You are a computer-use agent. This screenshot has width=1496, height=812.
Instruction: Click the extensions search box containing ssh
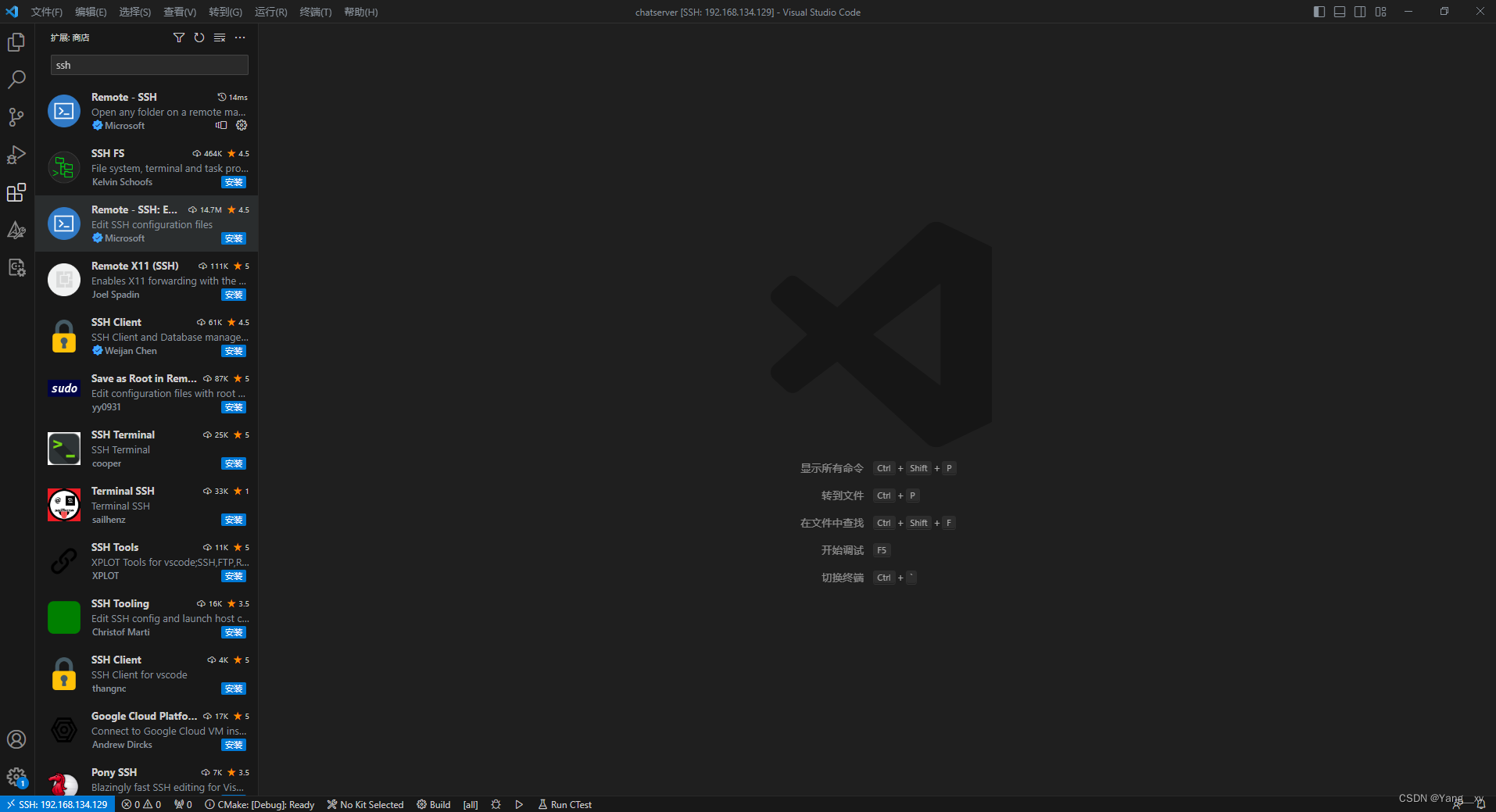click(x=149, y=65)
